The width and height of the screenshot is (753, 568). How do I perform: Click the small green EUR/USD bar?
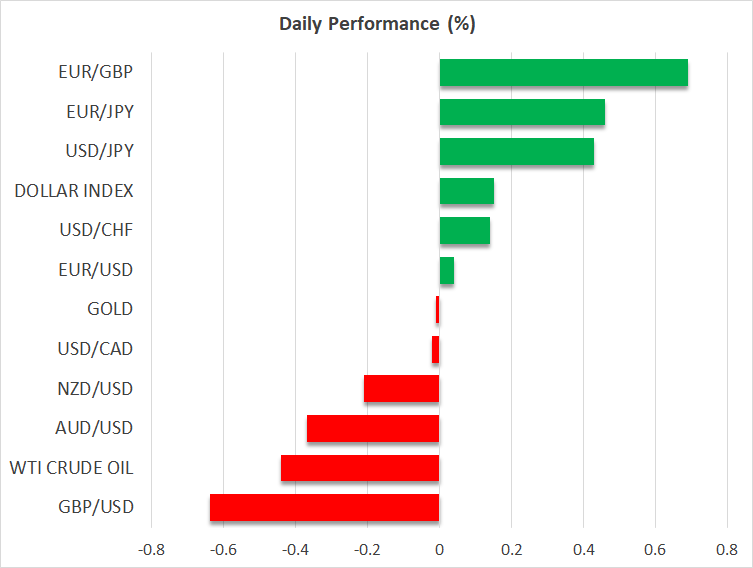(x=446, y=270)
